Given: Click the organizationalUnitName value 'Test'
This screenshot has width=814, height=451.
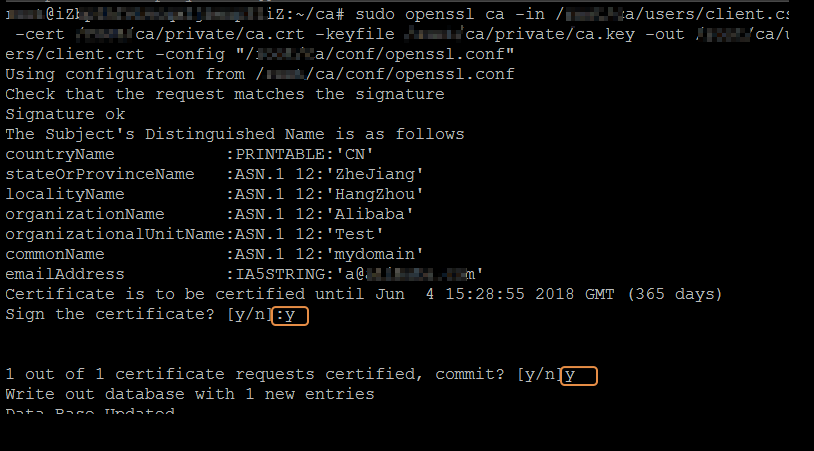Looking at the screenshot, I should coord(364,235).
